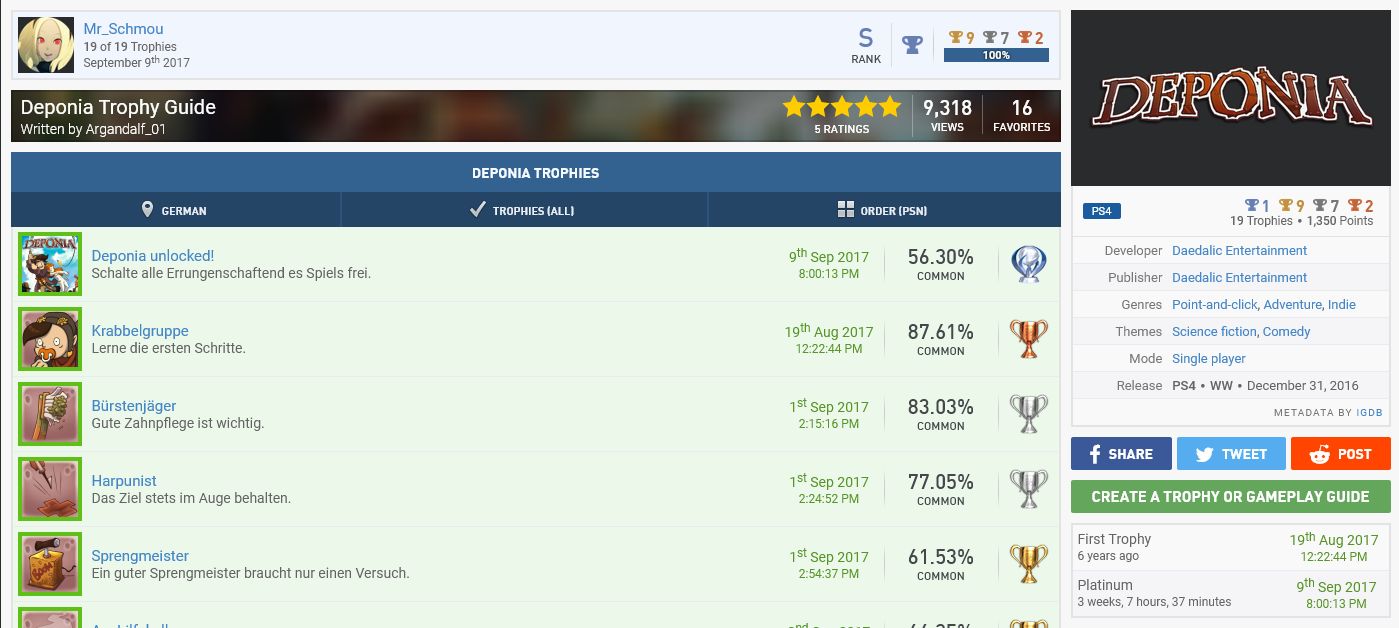Click the silver trophy icon for Bürstenjäger
The image size is (1399, 628).
pyautogui.click(x=1028, y=414)
